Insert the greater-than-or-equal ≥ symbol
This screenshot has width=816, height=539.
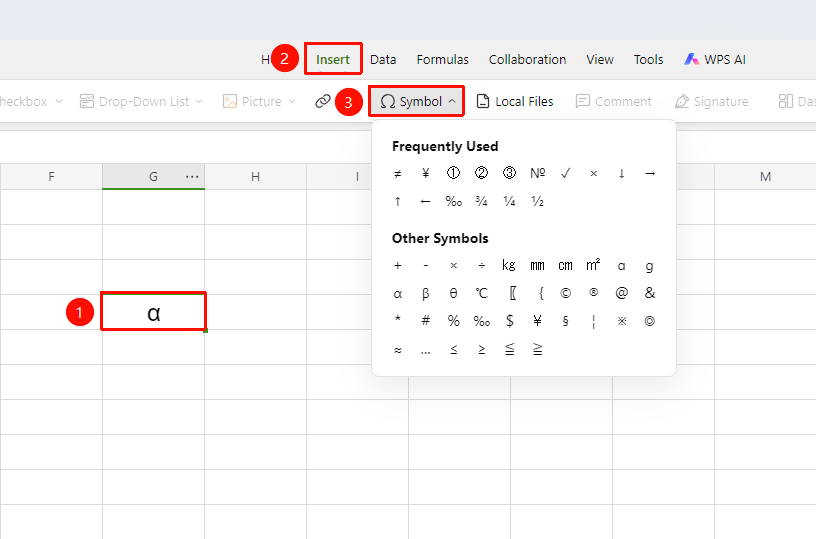pyautogui.click(x=481, y=350)
